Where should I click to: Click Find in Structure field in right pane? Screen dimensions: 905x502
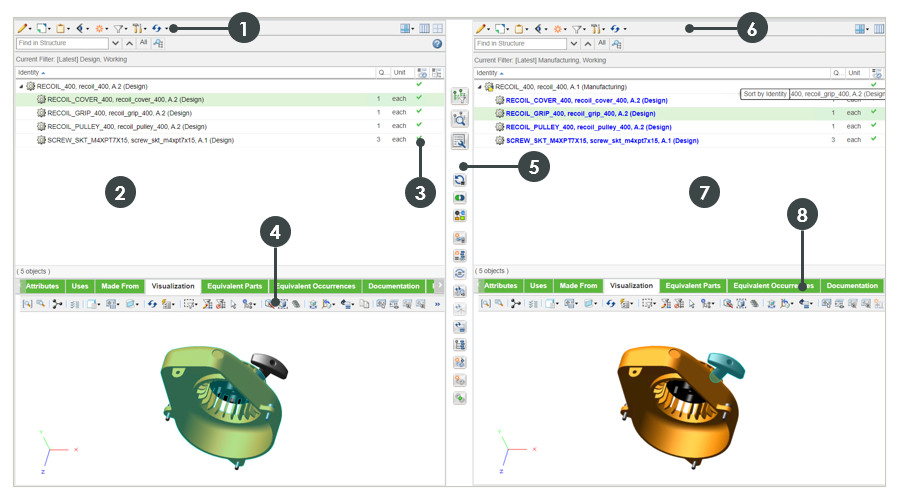pos(520,44)
